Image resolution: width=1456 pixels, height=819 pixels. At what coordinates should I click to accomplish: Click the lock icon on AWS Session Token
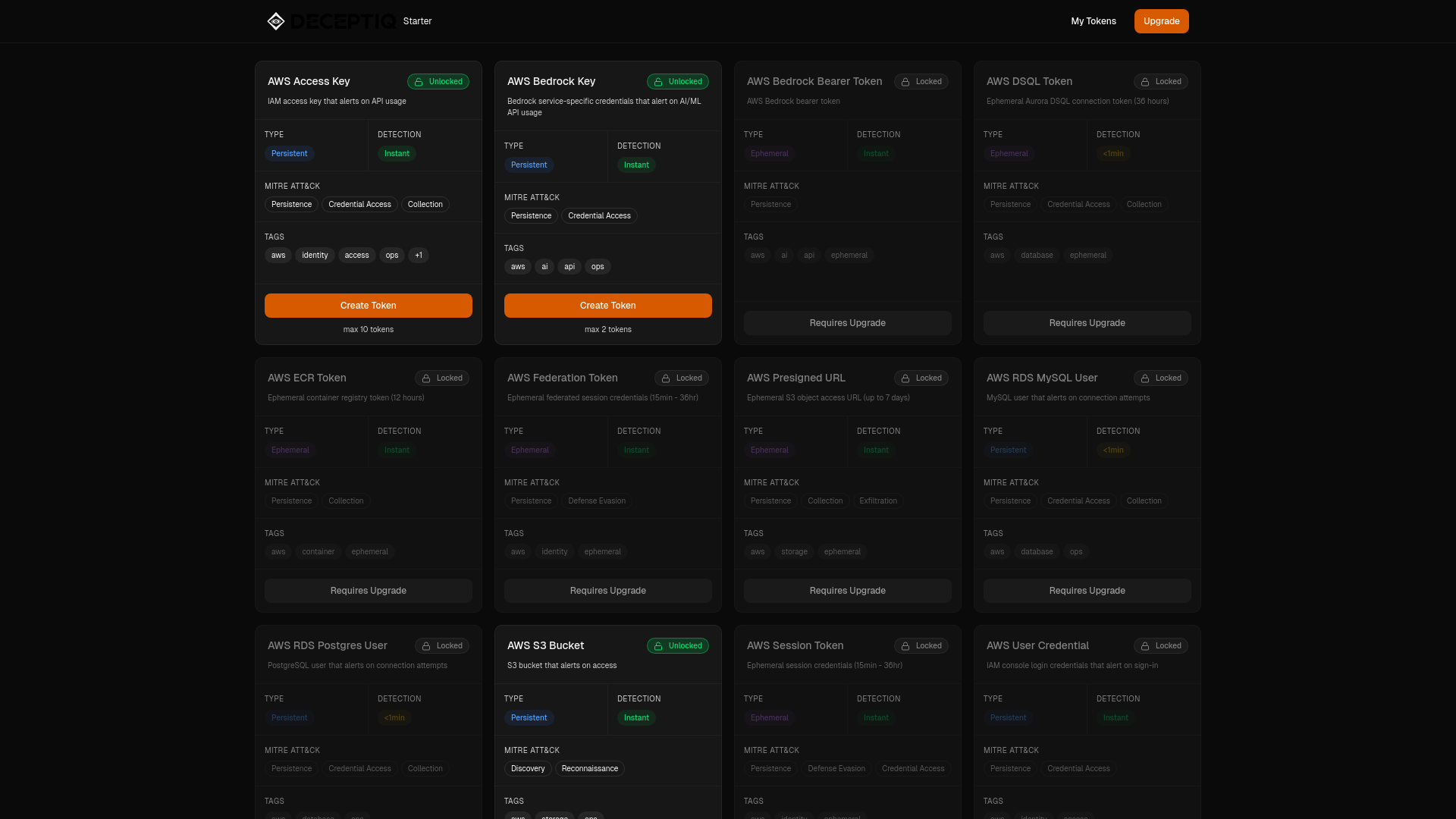tap(905, 646)
